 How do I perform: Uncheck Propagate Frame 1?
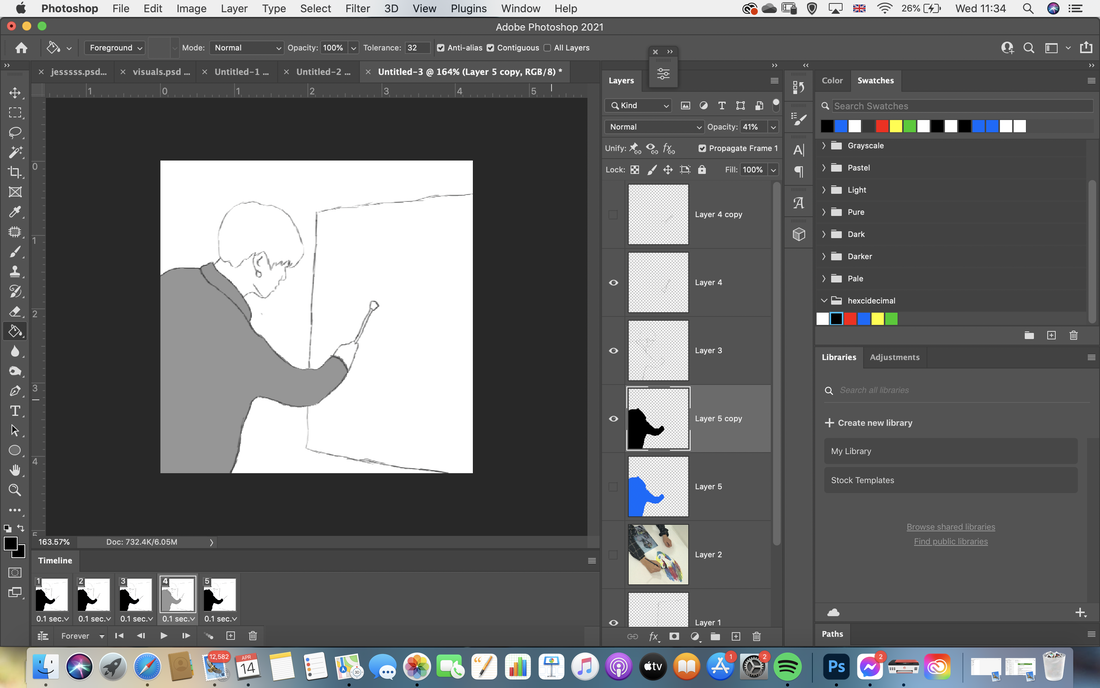702,148
